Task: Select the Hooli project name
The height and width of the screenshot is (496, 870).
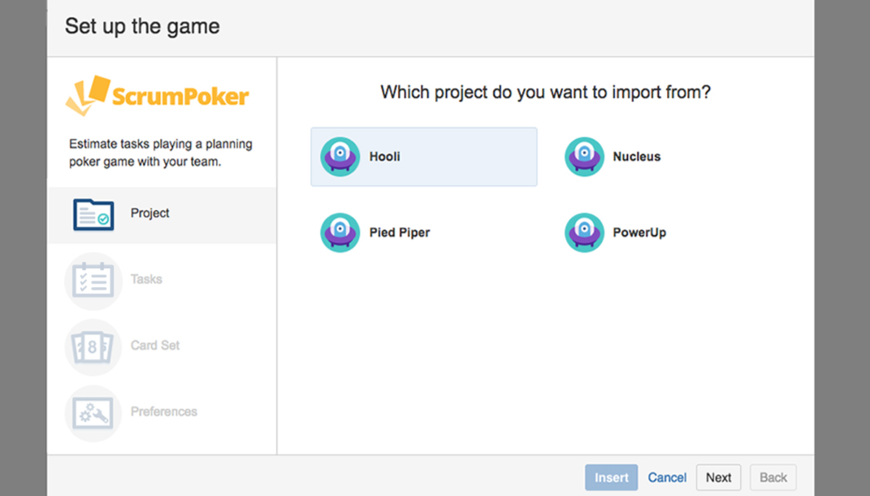Action: click(x=385, y=157)
